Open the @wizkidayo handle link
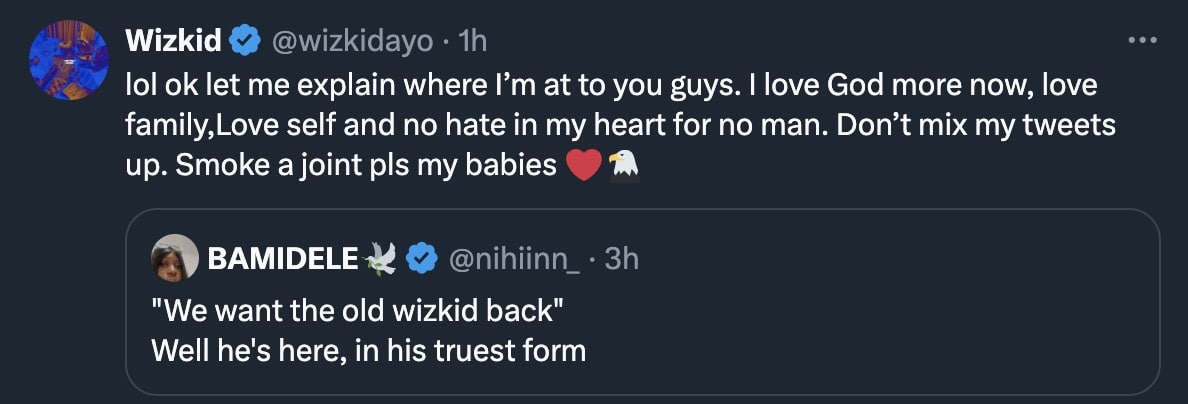This screenshot has height=404, width=1188. [x=349, y=41]
